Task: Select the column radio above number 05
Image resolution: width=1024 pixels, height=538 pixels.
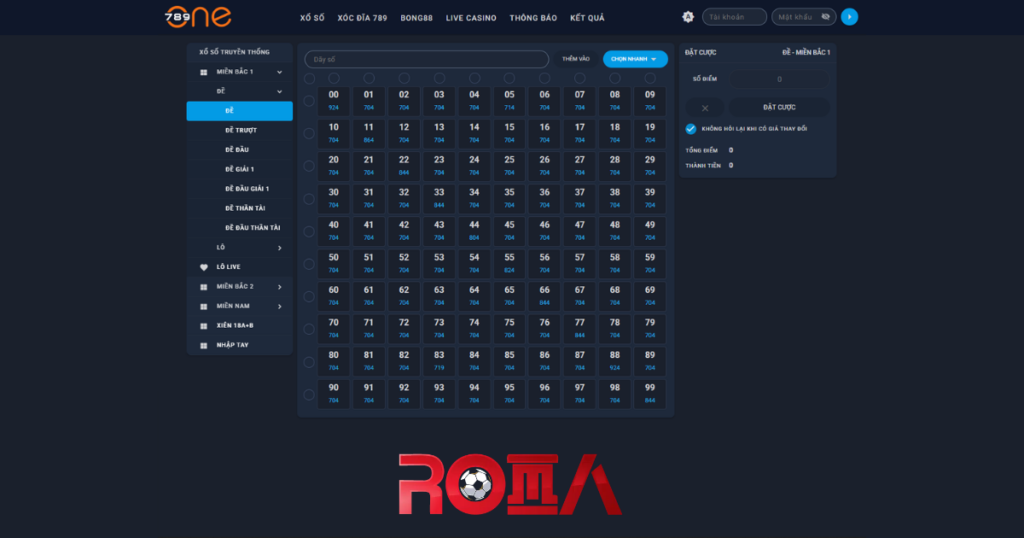Action: [509, 78]
